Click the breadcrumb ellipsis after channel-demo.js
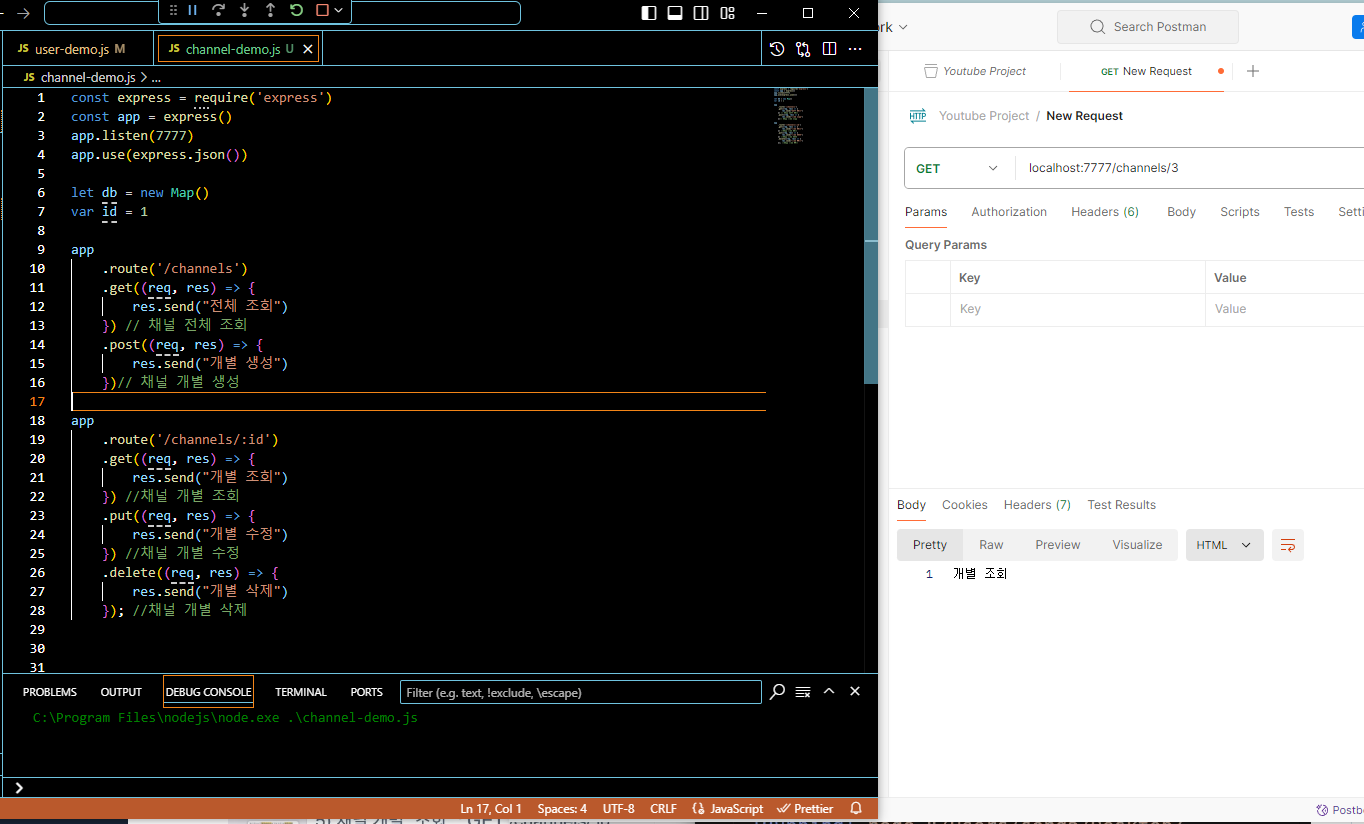This screenshot has height=824, width=1364. (x=155, y=77)
